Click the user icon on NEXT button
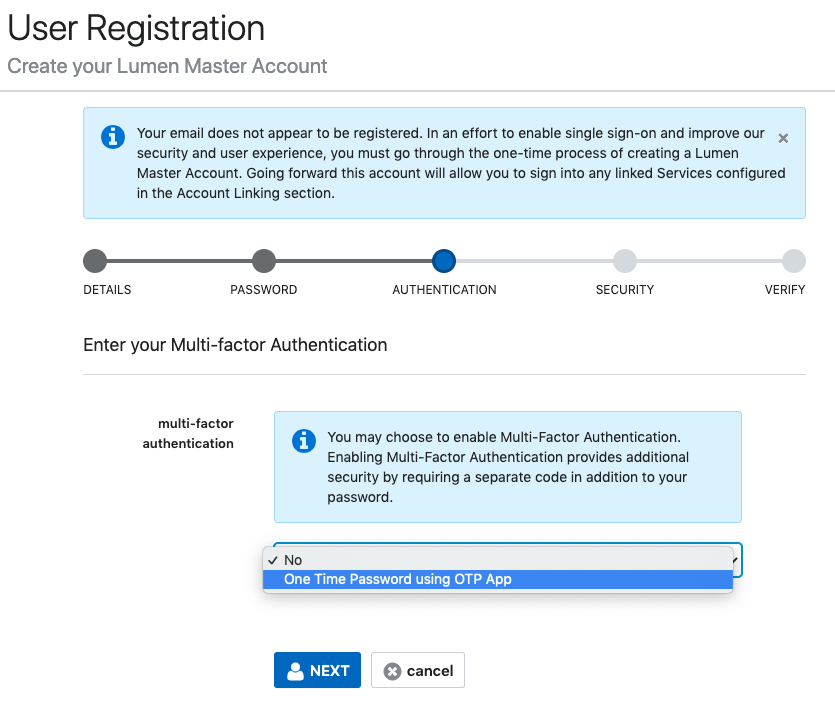Image resolution: width=835 pixels, height=713 pixels. coord(295,671)
